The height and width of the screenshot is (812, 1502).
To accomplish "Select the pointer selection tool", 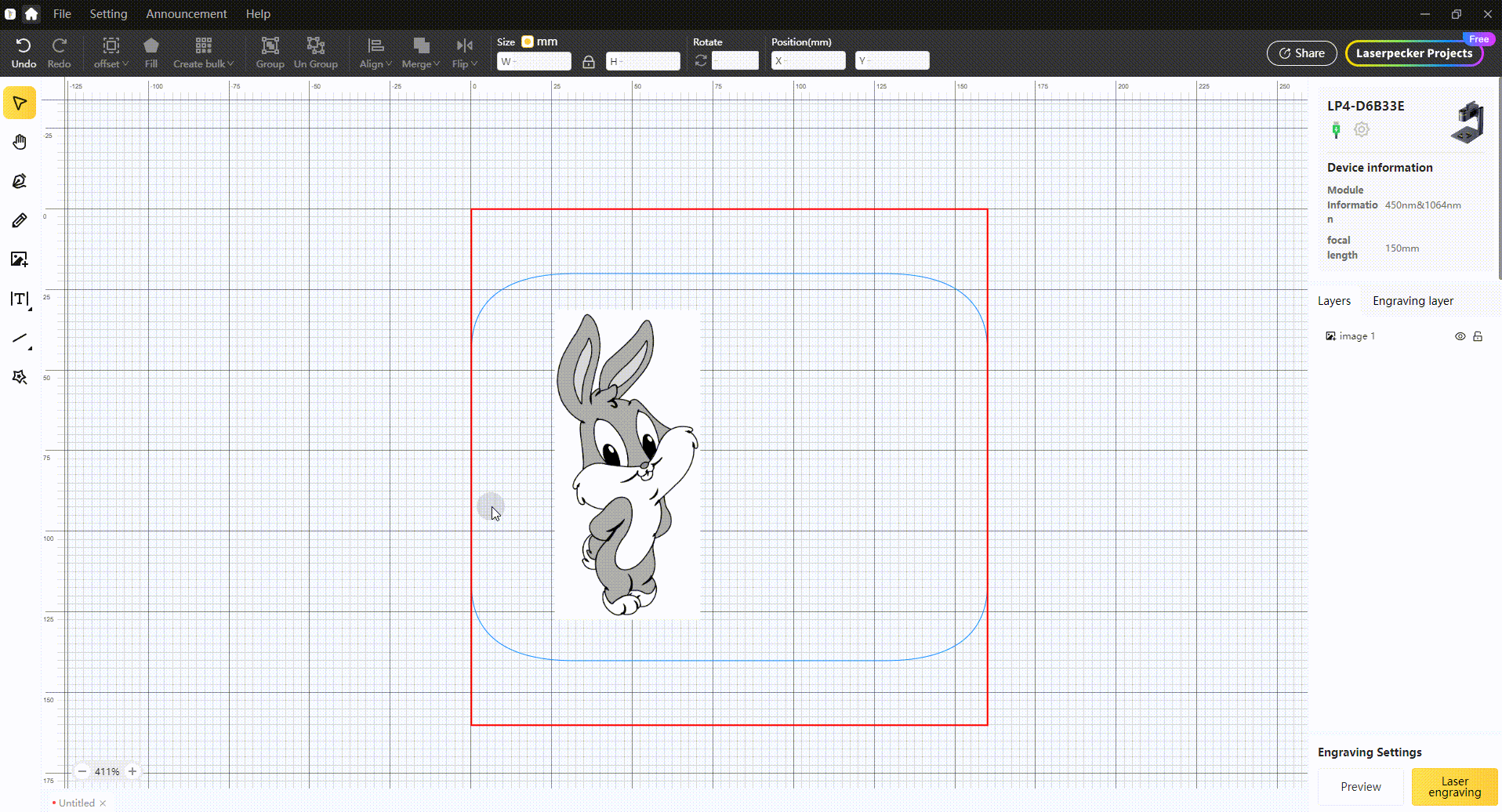I will (x=20, y=103).
